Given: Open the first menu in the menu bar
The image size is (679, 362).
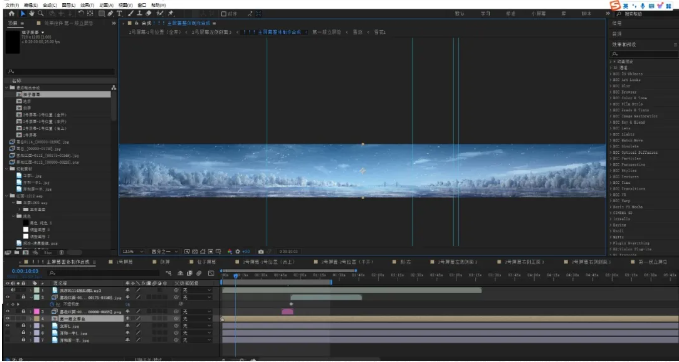Looking at the screenshot, I should pos(12,5).
